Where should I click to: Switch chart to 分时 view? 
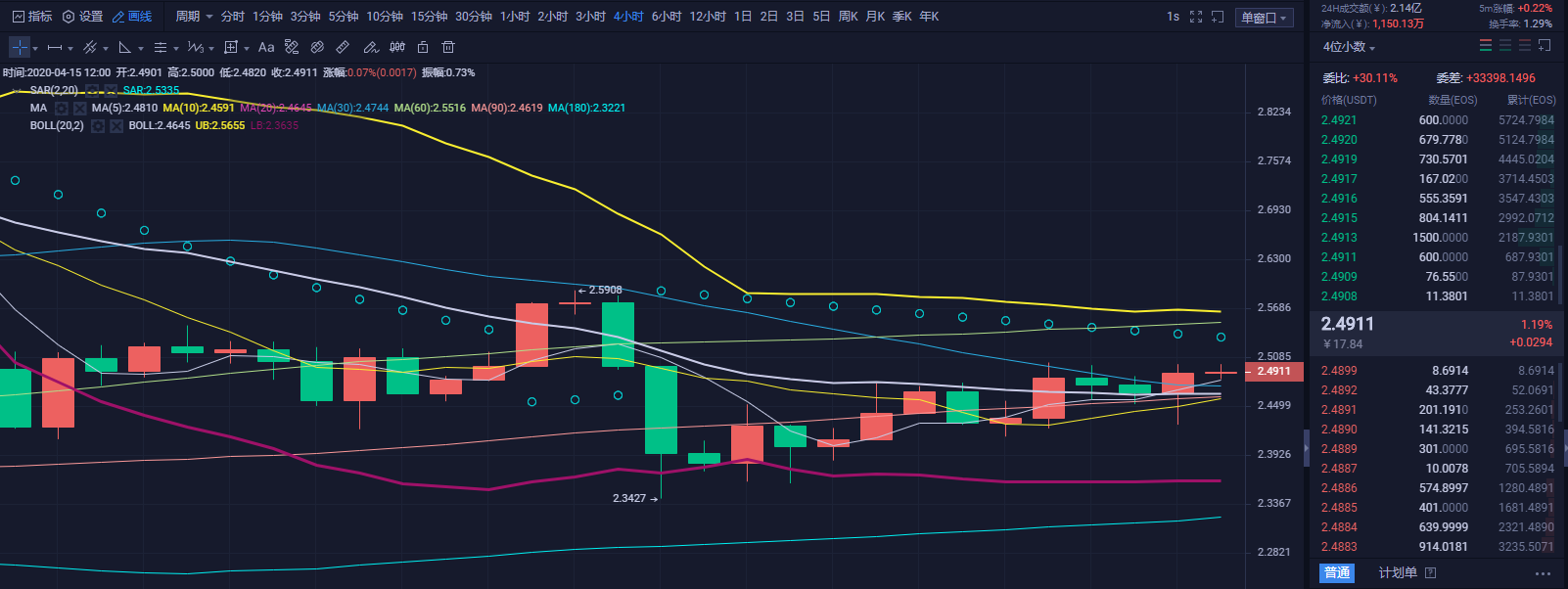[233, 17]
